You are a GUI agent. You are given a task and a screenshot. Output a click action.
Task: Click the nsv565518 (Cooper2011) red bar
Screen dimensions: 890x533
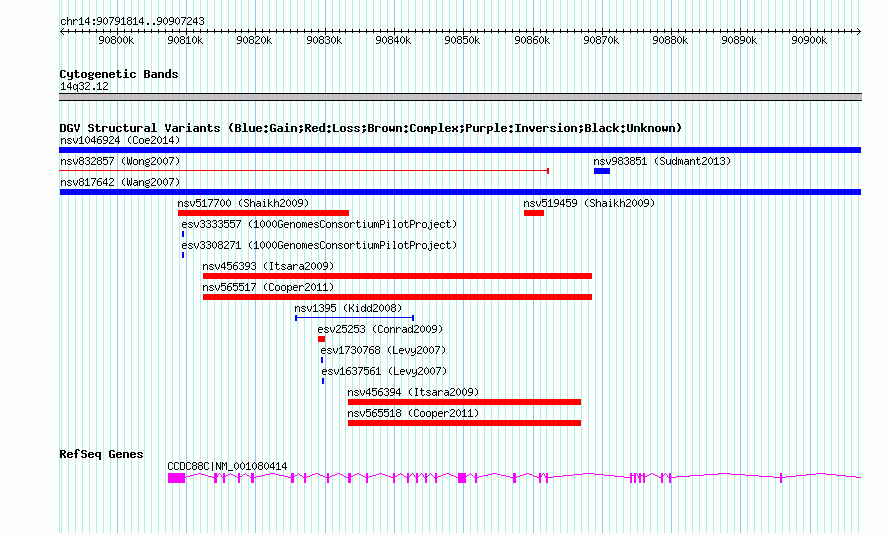[x=464, y=423]
